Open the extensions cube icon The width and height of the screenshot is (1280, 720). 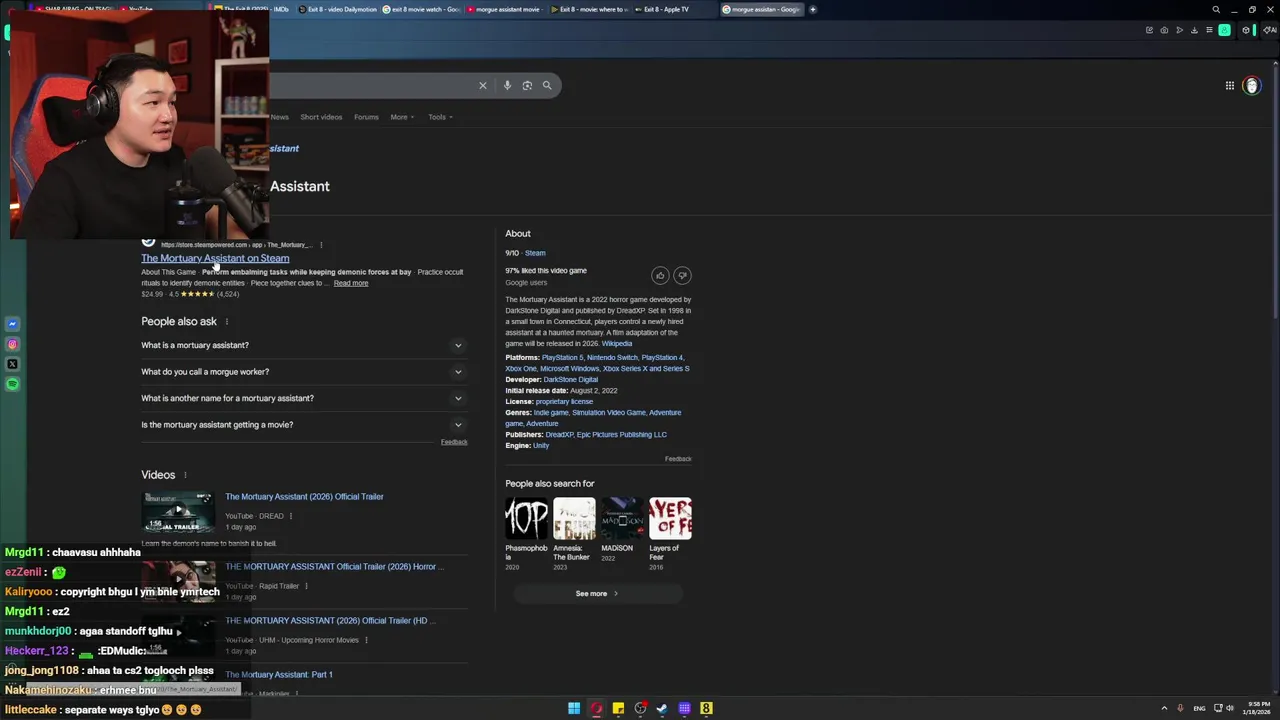click(x=1246, y=30)
